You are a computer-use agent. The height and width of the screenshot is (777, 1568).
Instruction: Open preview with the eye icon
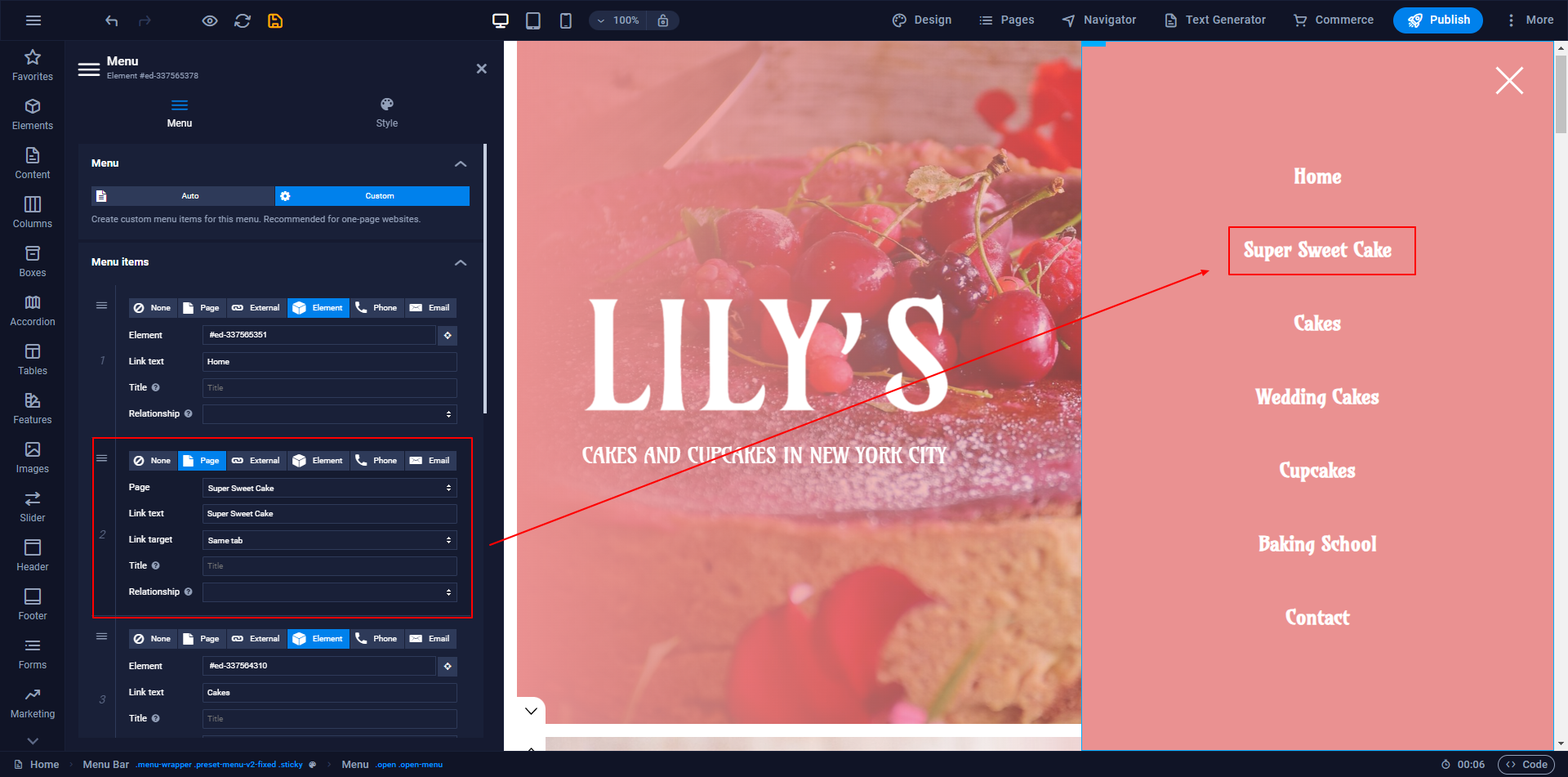pos(210,20)
